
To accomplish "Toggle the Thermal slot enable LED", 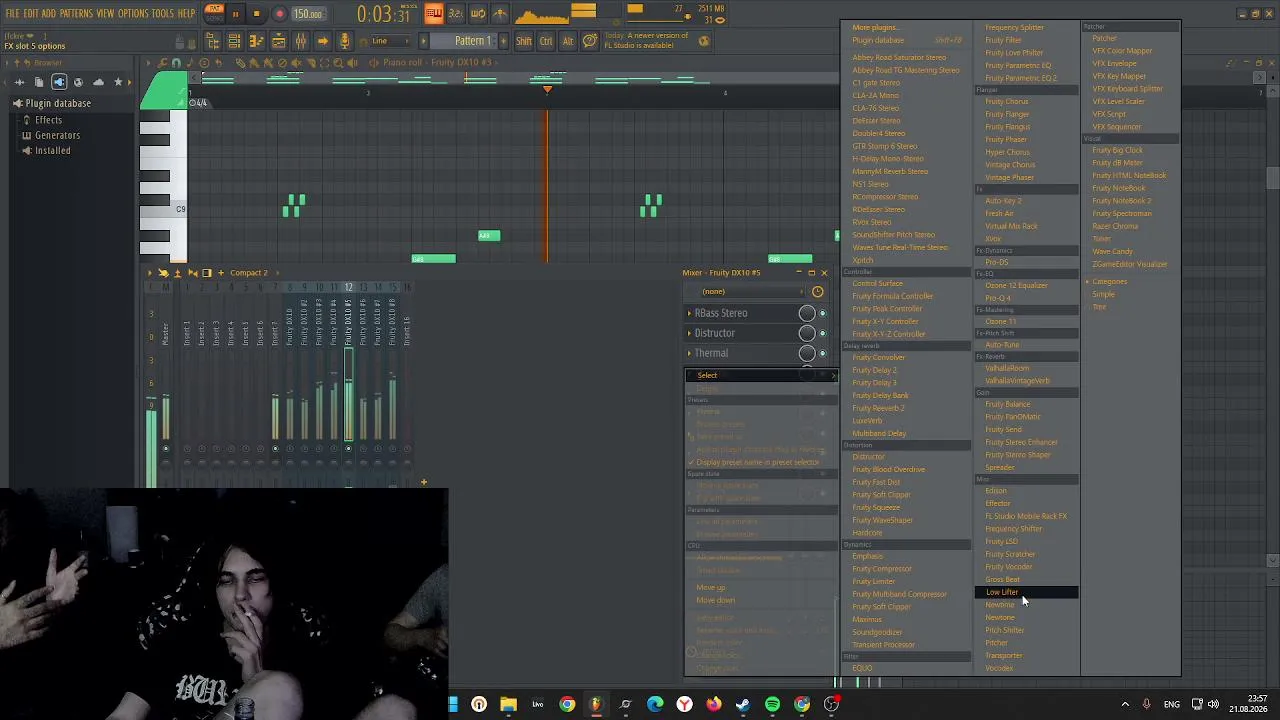I will [822, 353].
